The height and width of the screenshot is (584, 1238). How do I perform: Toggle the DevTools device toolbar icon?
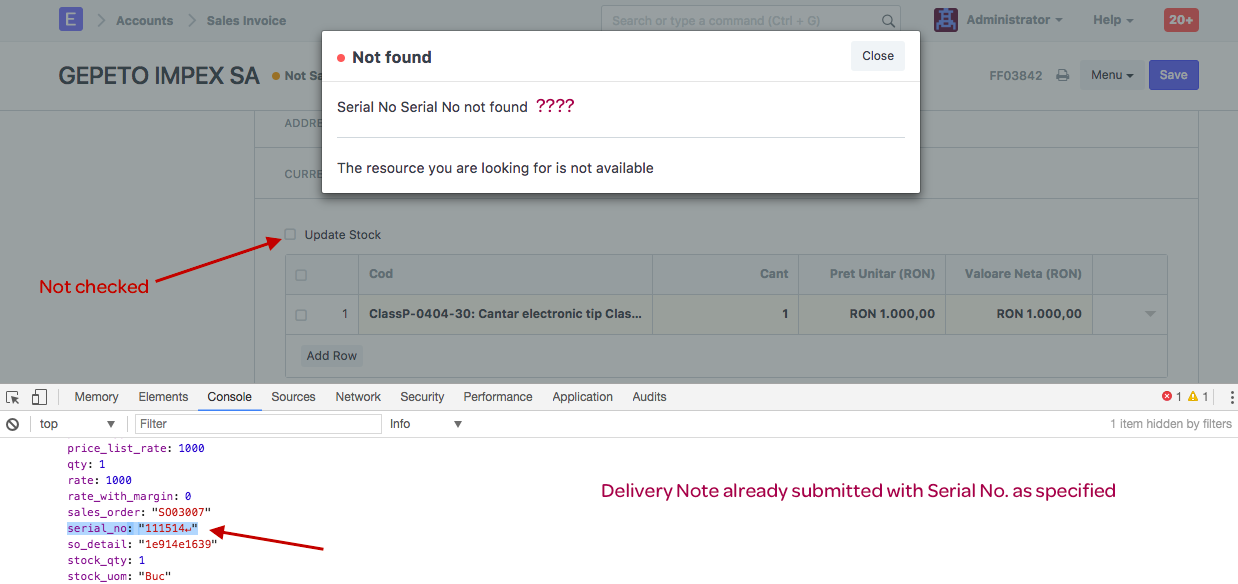coord(39,397)
